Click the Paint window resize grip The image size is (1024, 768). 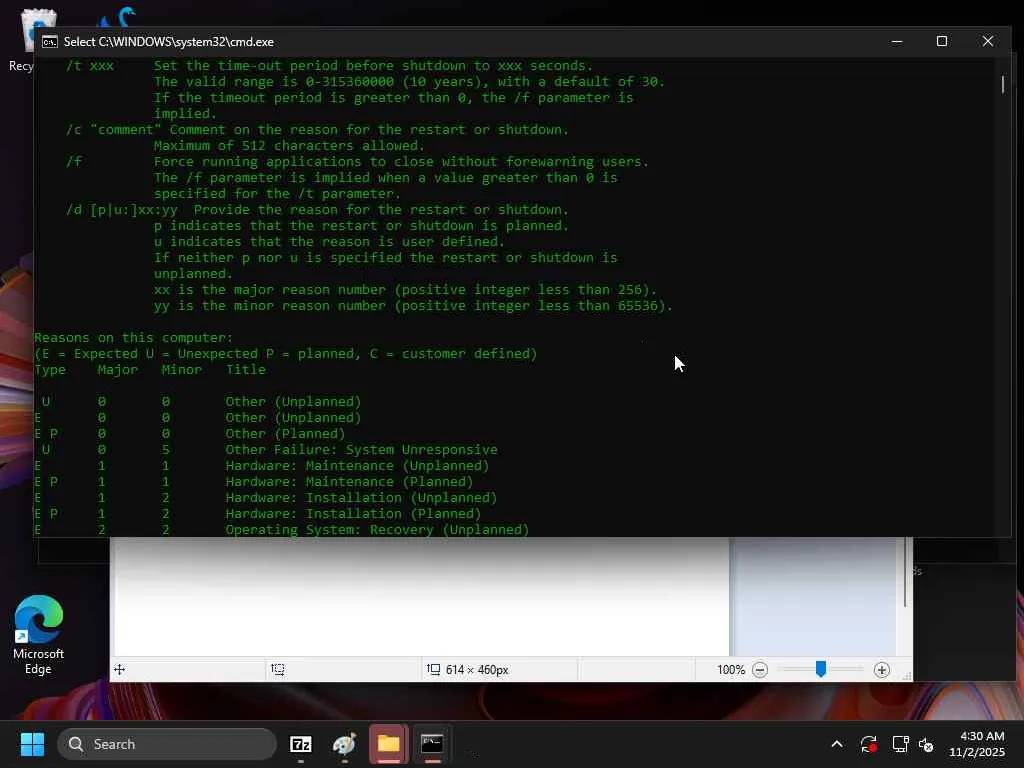[x=906, y=676]
